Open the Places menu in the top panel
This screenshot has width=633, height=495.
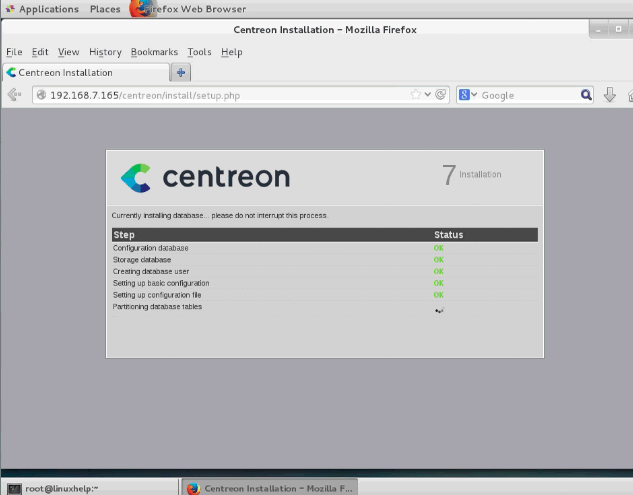pyautogui.click(x=105, y=9)
